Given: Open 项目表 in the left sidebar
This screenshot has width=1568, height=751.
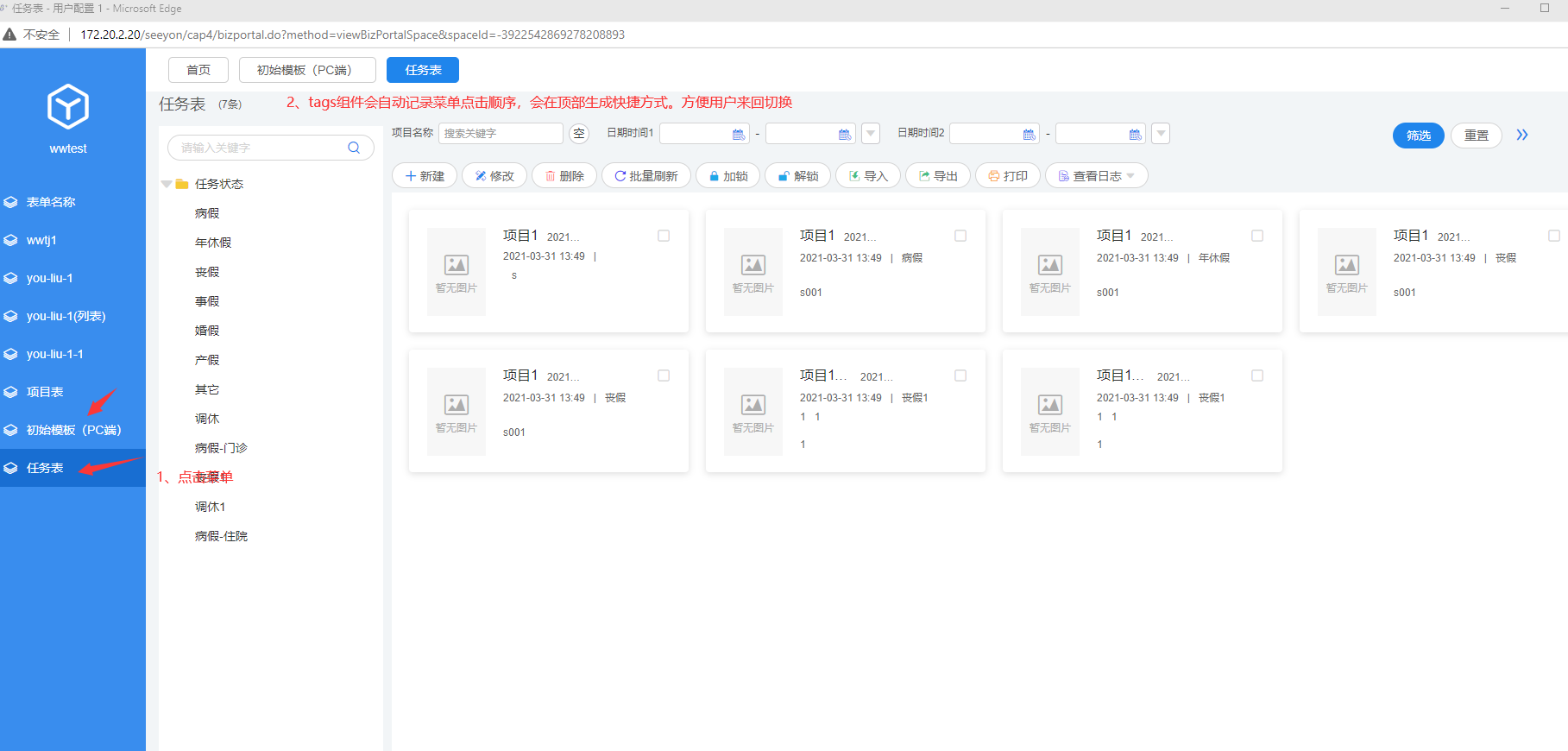Looking at the screenshot, I should click(45, 392).
